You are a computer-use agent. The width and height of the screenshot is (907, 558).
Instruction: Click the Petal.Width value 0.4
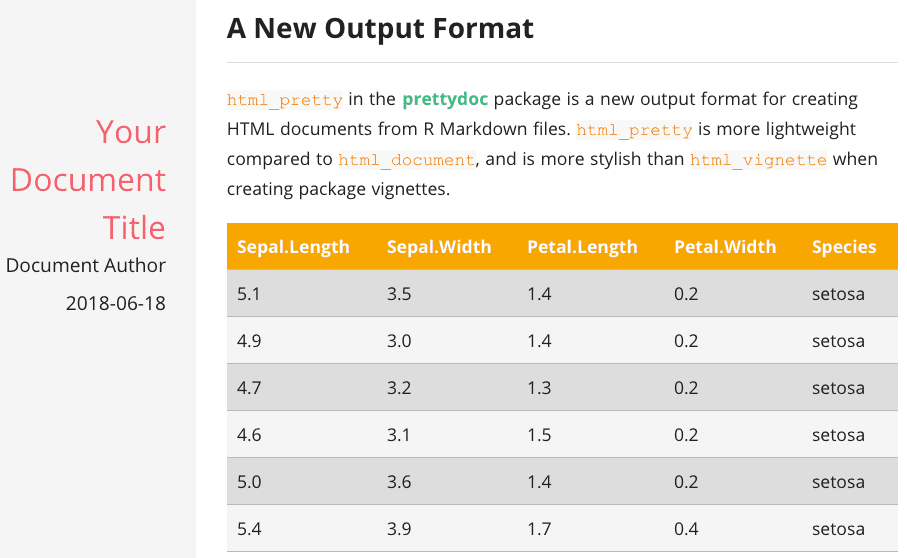pos(686,528)
